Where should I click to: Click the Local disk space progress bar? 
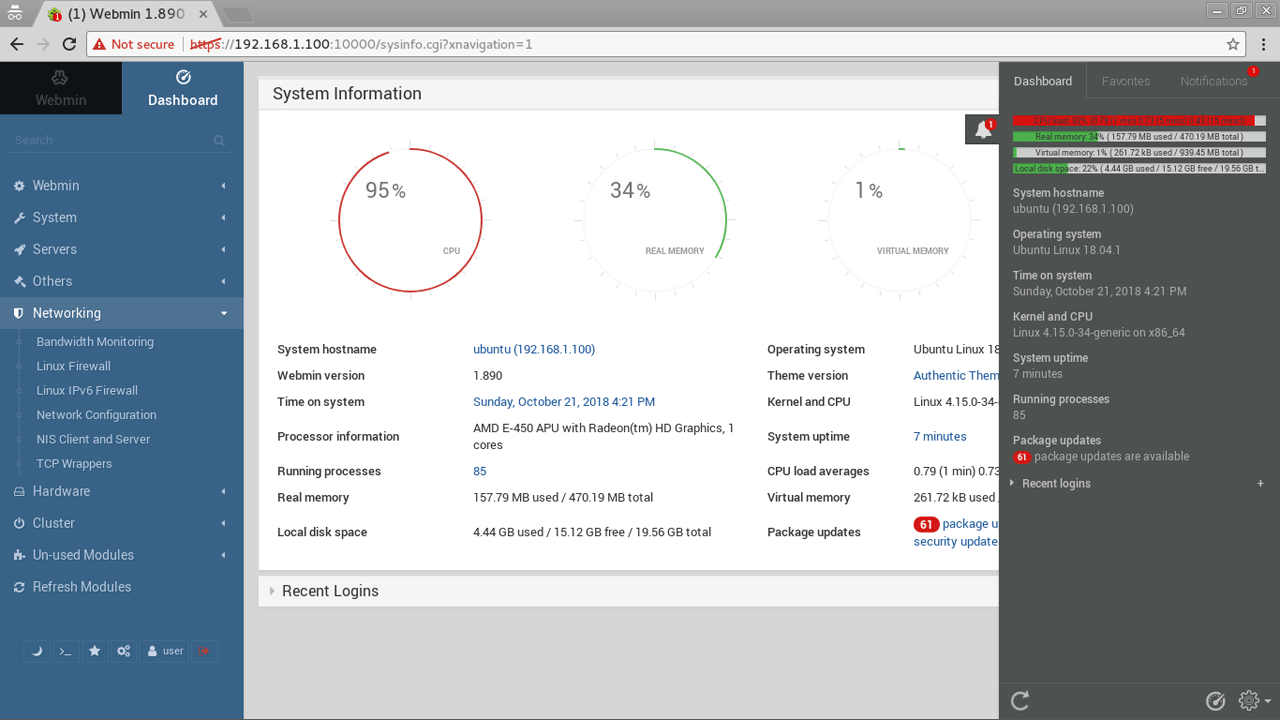tap(1139, 169)
